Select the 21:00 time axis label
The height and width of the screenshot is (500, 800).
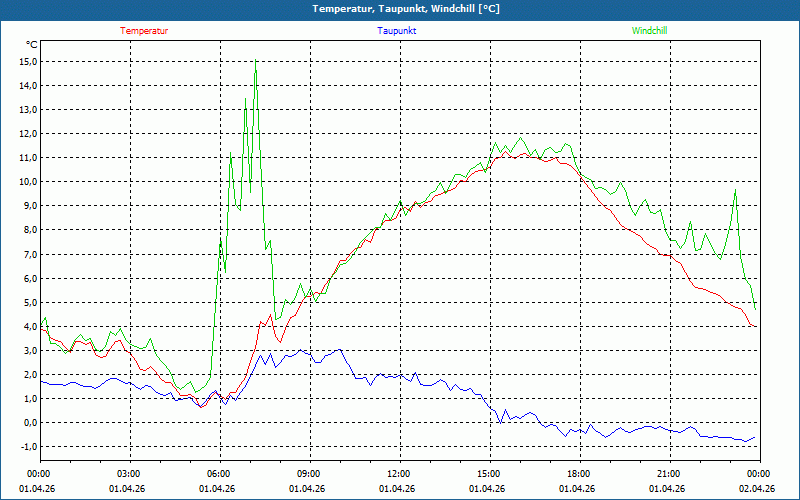[x=668, y=474]
